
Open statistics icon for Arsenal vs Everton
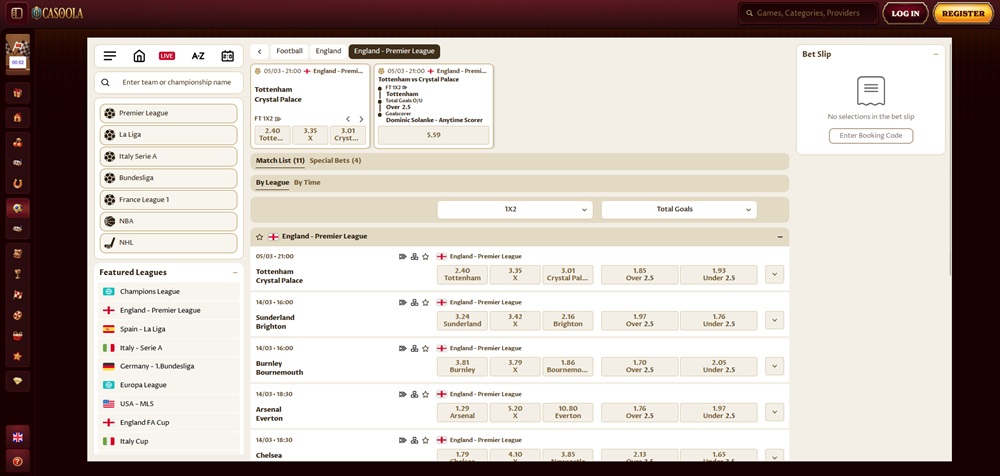[414, 394]
